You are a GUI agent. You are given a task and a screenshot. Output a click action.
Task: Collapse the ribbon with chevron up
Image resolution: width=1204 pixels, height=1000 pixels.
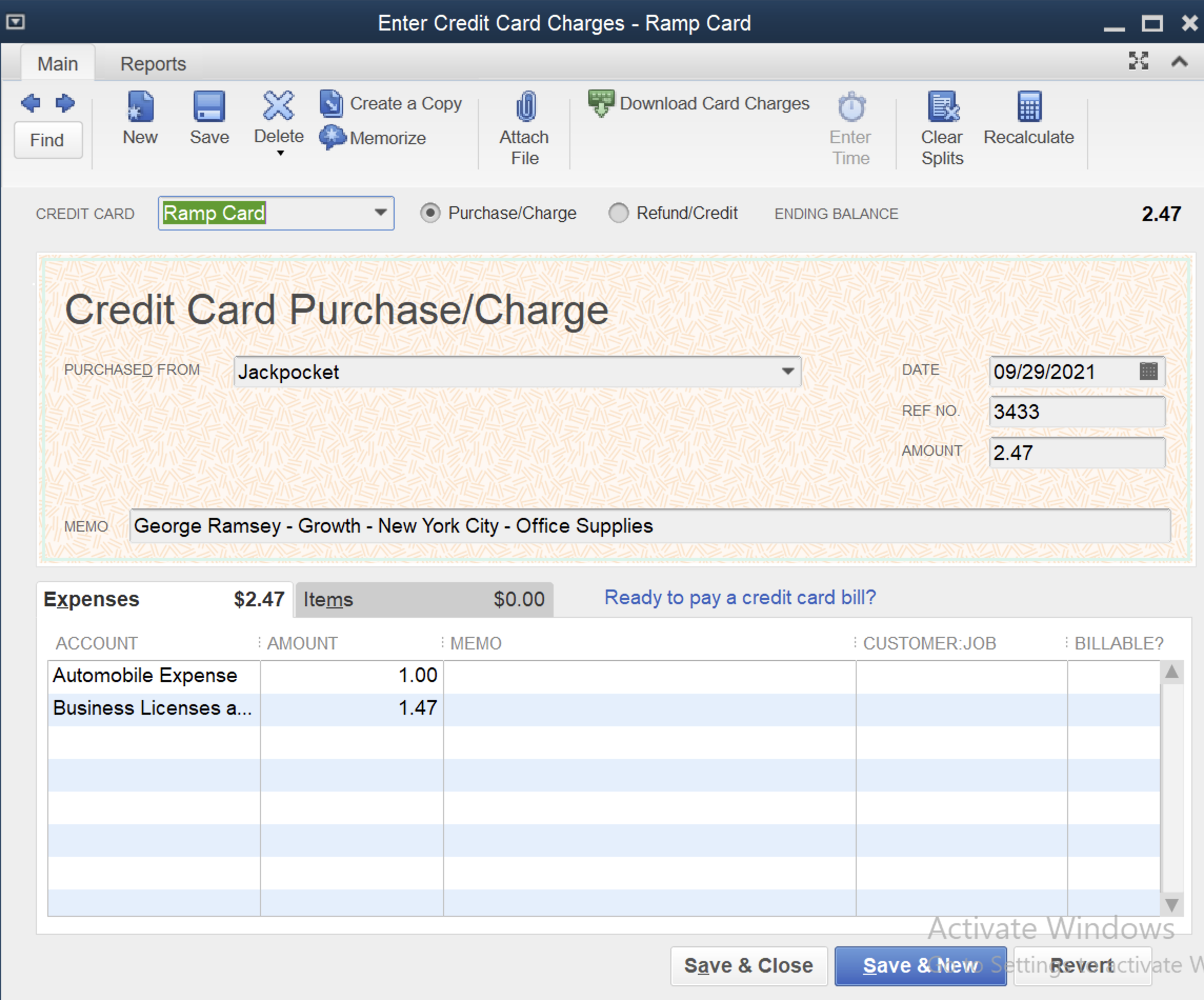coord(1179,62)
